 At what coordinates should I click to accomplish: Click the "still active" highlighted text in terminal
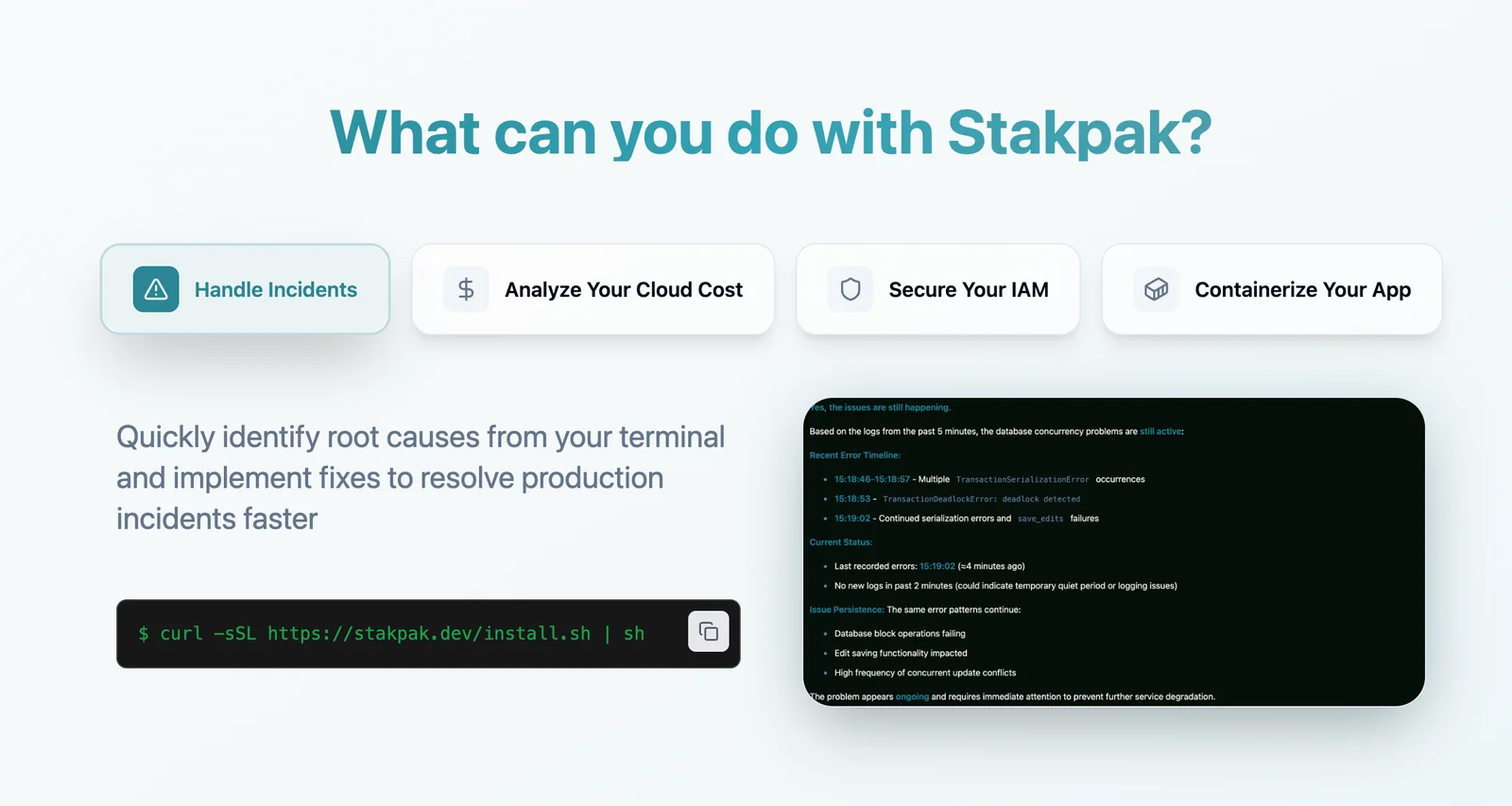pos(1160,432)
